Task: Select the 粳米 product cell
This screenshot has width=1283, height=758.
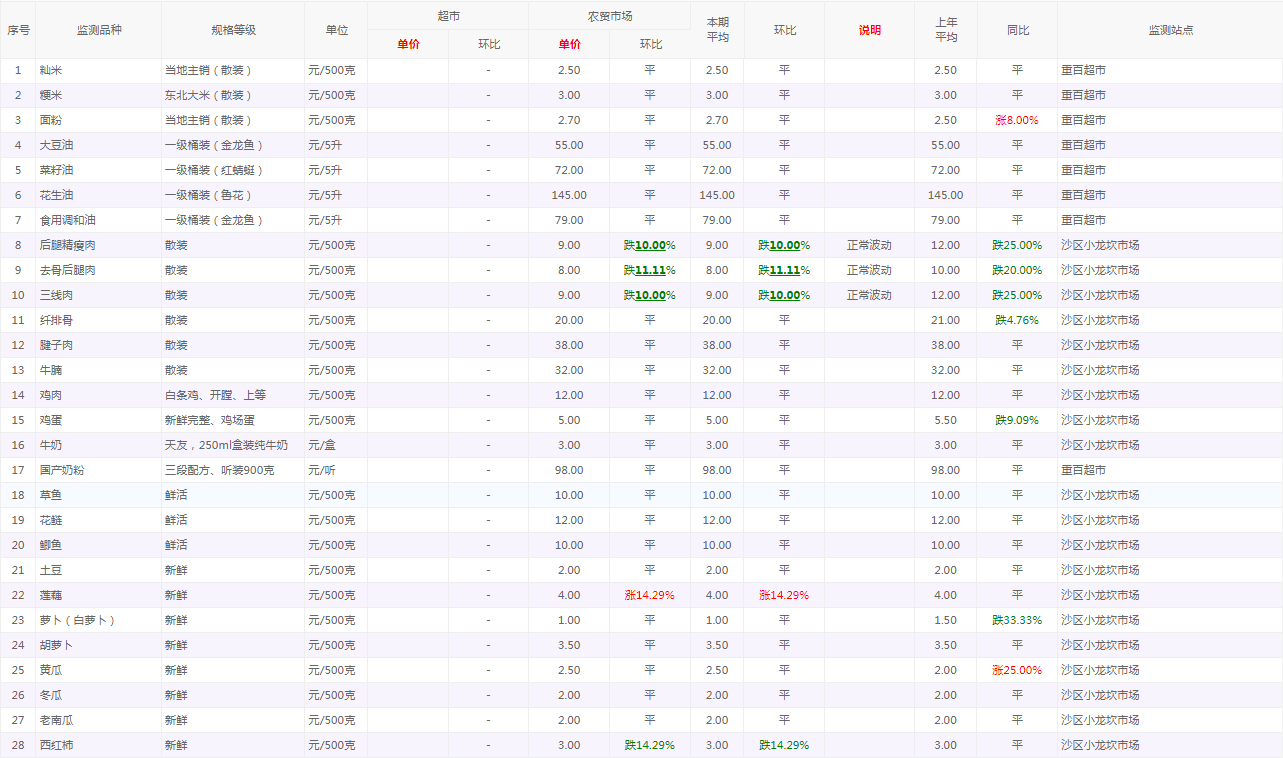Action: [98, 95]
